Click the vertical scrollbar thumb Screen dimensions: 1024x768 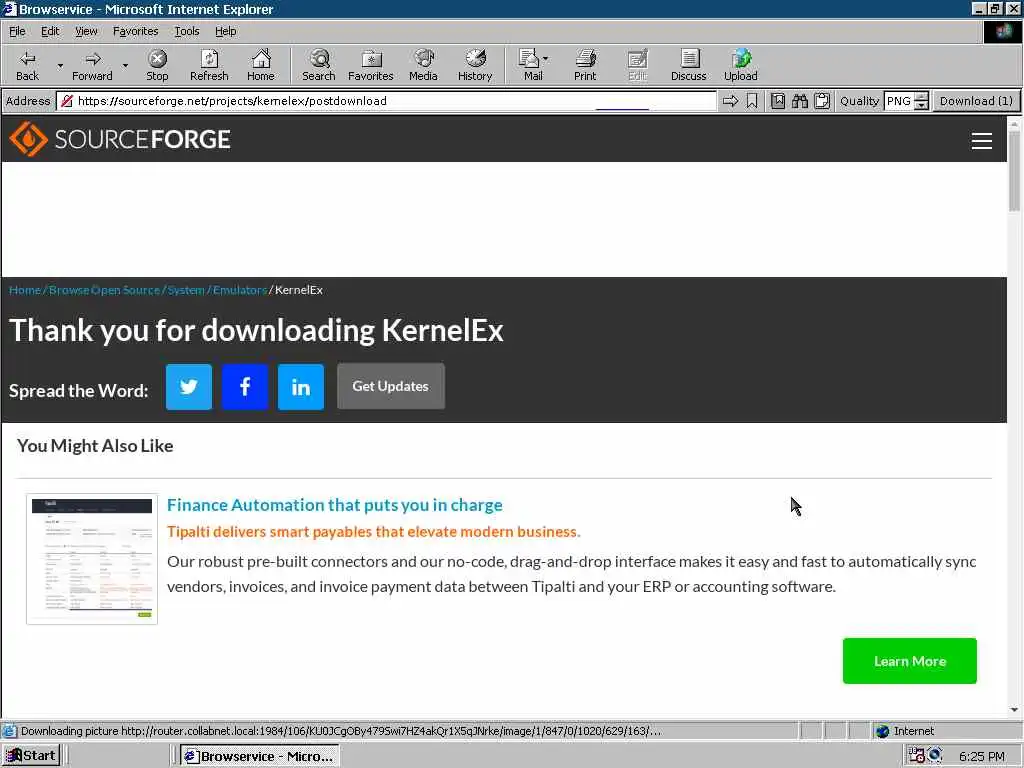click(1014, 170)
